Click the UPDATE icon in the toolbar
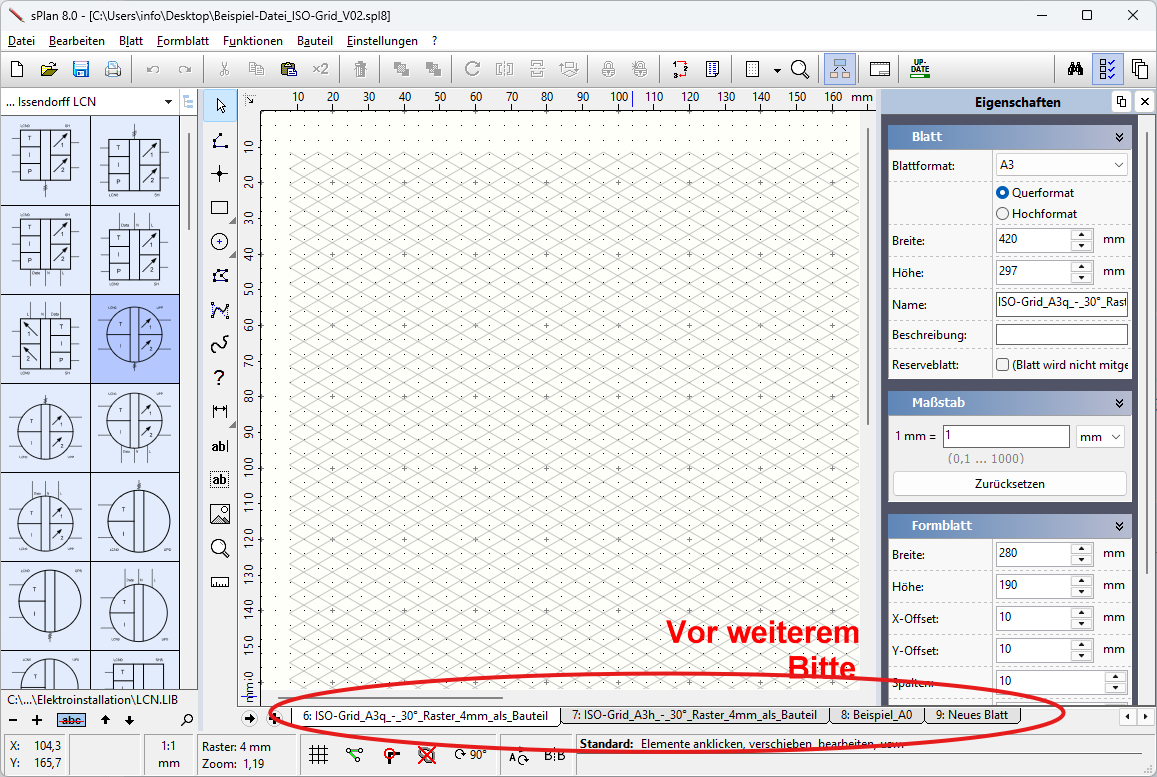The image size is (1157, 777). click(x=919, y=69)
